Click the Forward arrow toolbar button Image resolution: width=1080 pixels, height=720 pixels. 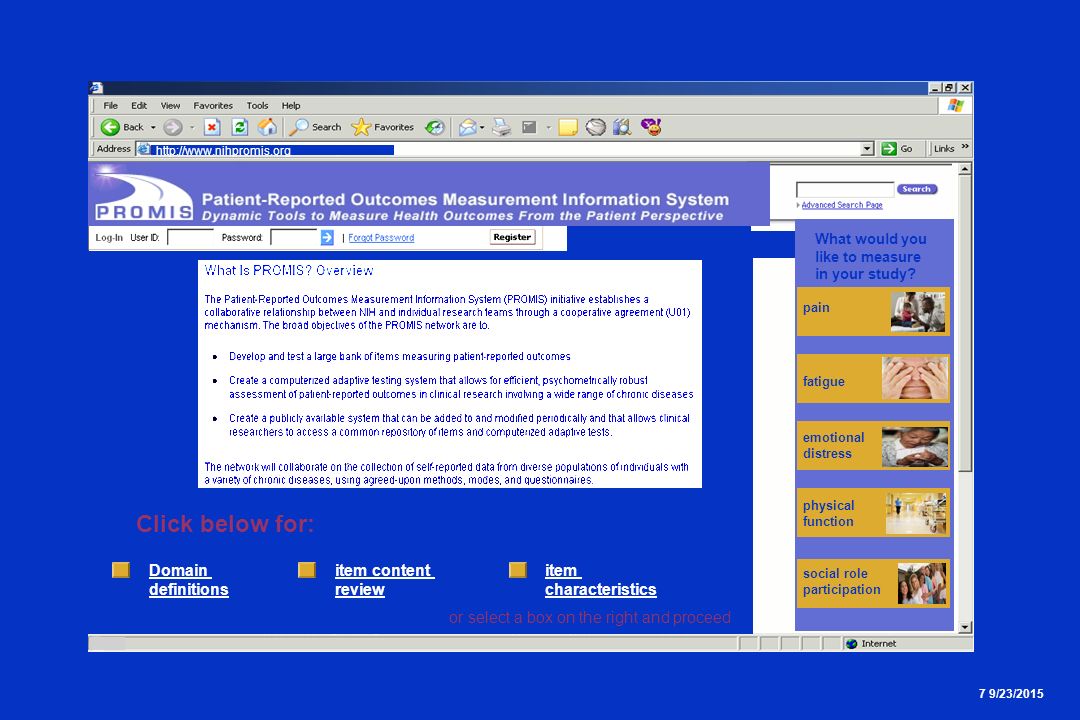(173, 127)
